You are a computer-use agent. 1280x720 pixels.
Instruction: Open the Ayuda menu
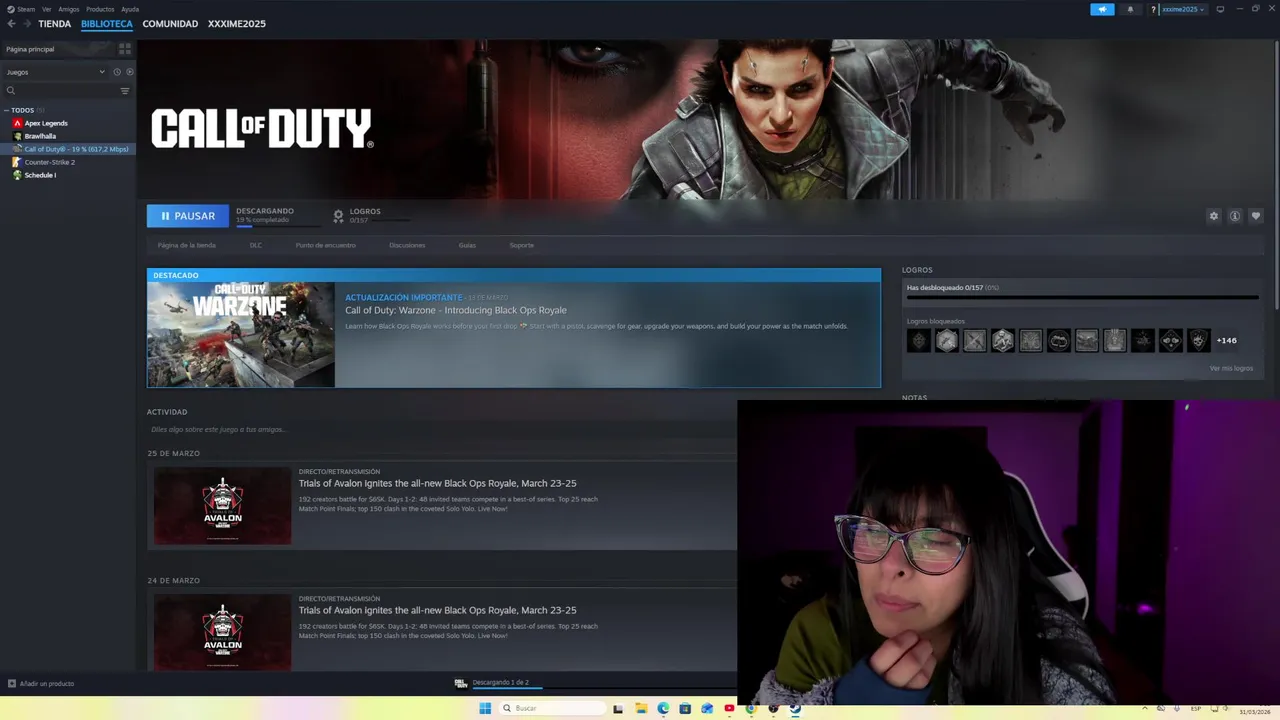[130, 9]
